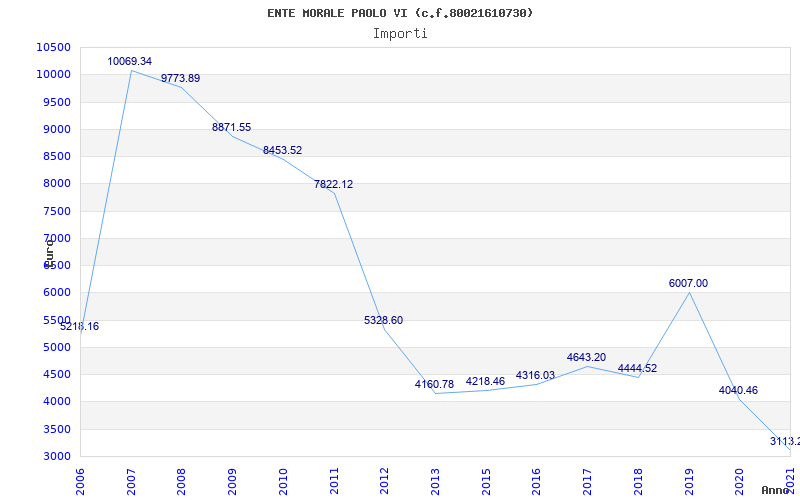Click the Importi subtitle
The height and width of the screenshot is (500, 800).
point(400,34)
